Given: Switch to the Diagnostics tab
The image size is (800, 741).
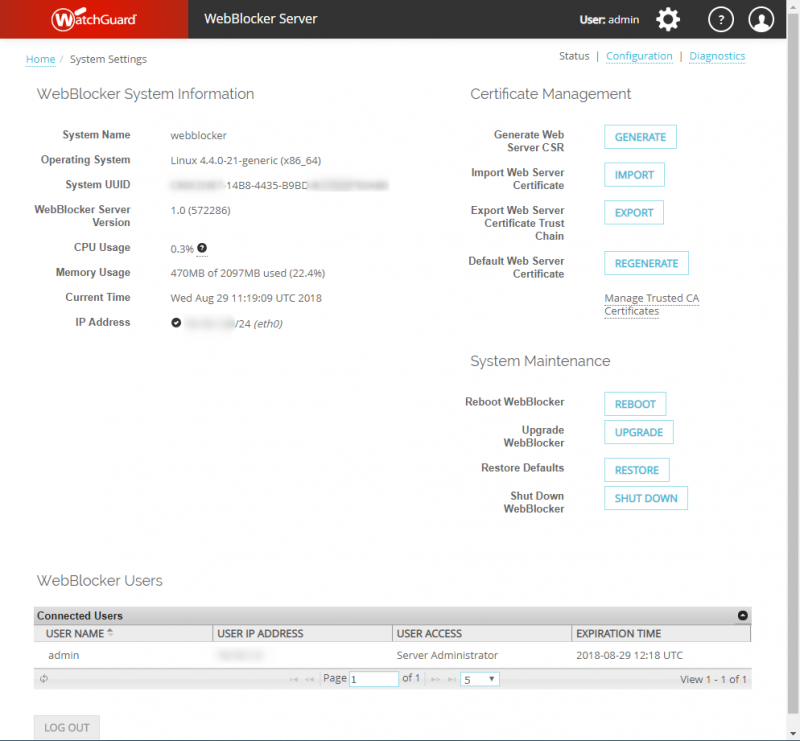Looking at the screenshot, I should (718, 56).
